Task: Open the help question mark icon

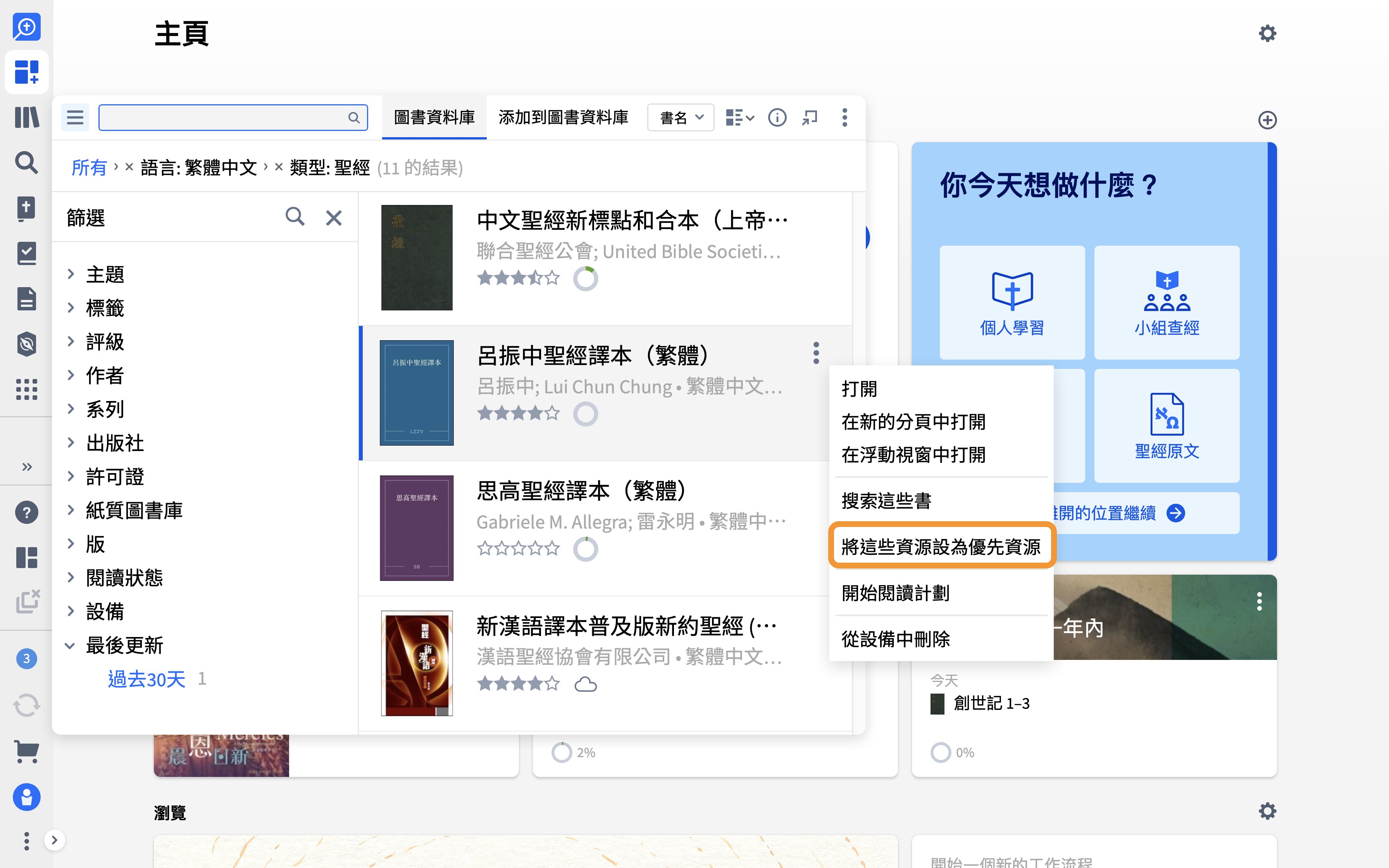Action: tap(26, 512)
